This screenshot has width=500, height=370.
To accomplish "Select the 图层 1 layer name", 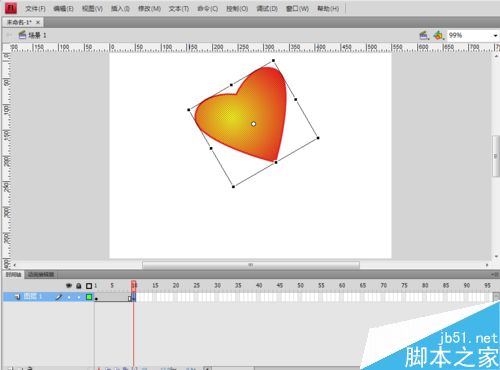I will 33,296.
